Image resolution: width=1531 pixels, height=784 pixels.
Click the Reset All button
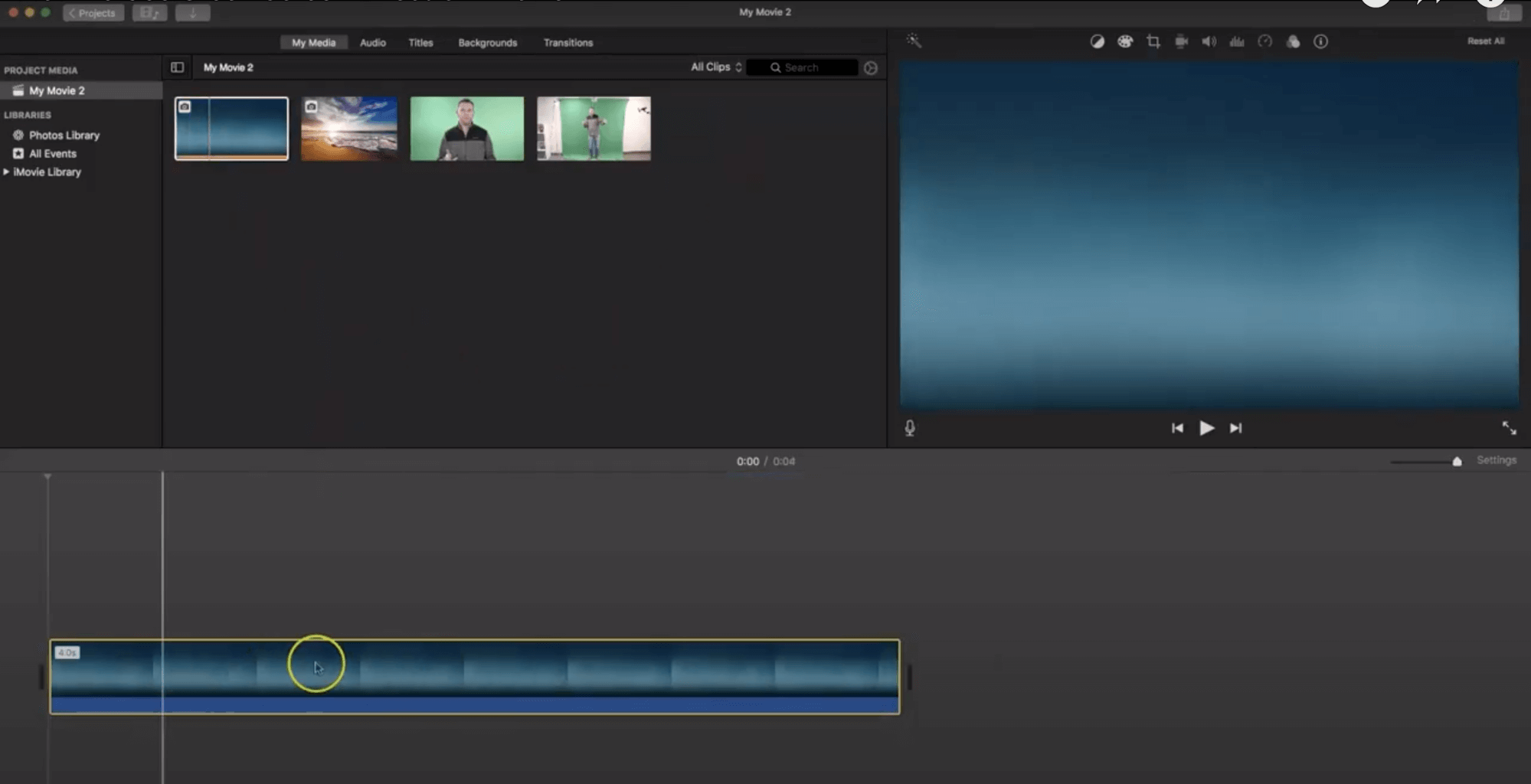[1485, 41]
